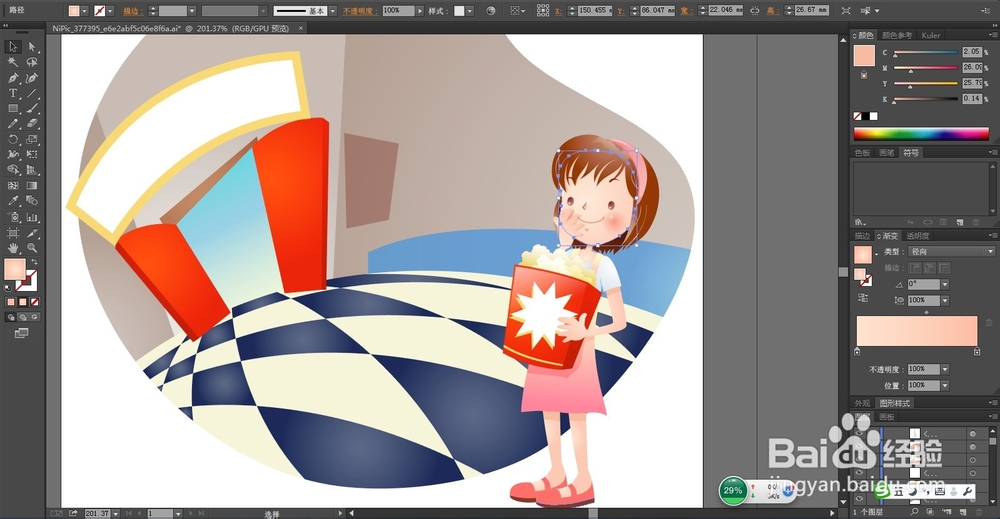Open gradient angle dropdown arrow

[x=945, y=284]
